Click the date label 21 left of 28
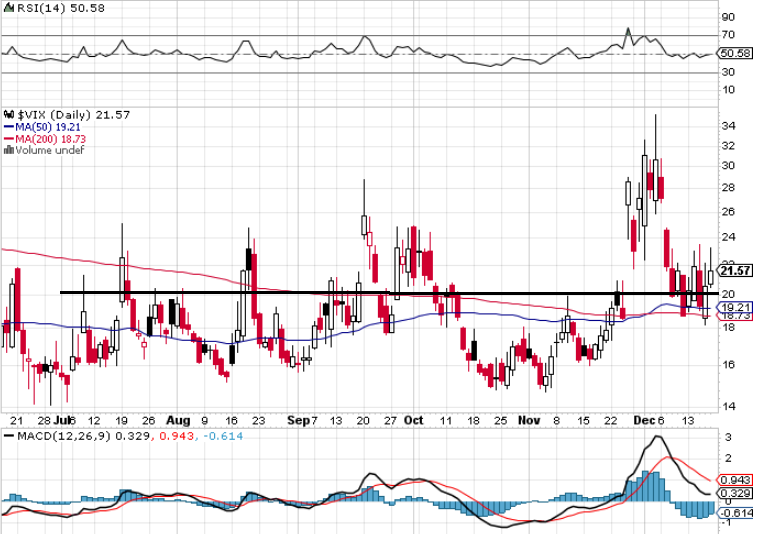 [17, 420]
